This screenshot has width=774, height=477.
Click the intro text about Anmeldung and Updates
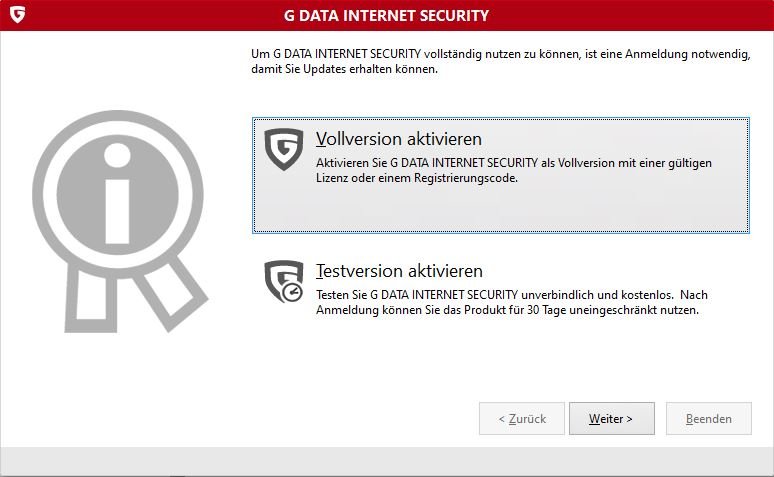coord(498,60)
